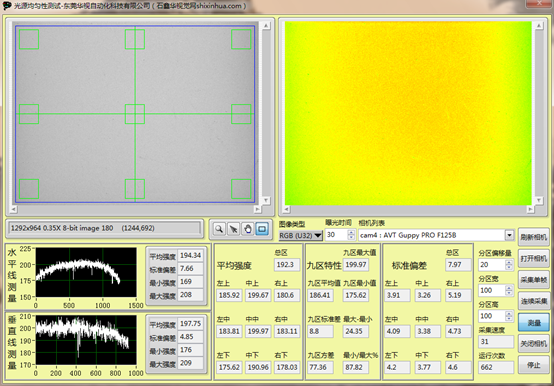Click the 分区偏移量 field showing 20
The height and width of the screenshot is (386, 554).
coord(492,265)
